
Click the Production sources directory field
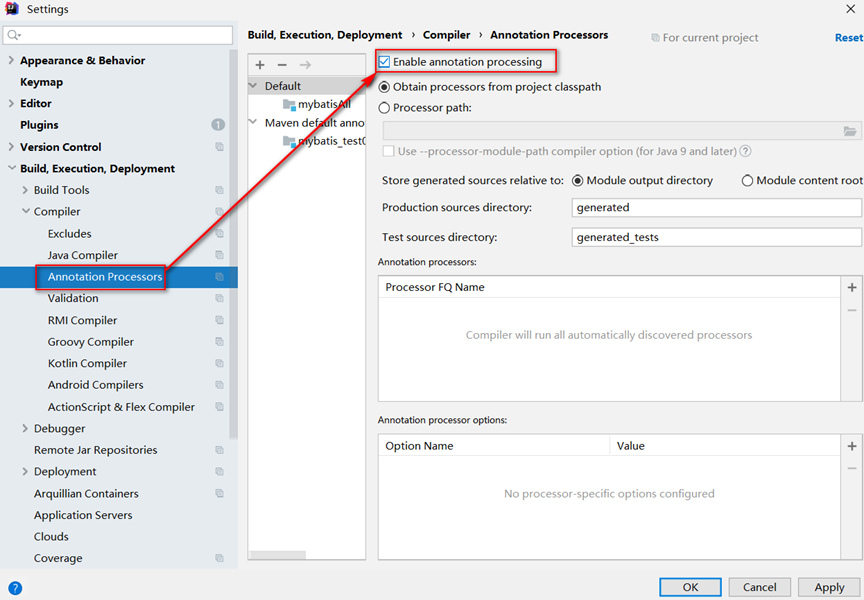tap(716, 208)
